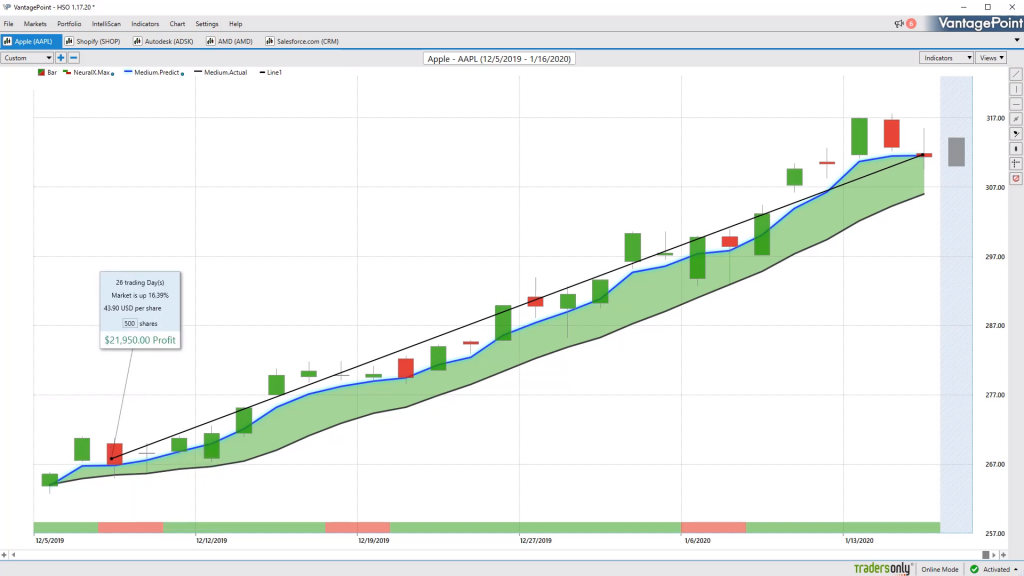Click the red trend strip segment near 1/6/2020

click(713, 528)
